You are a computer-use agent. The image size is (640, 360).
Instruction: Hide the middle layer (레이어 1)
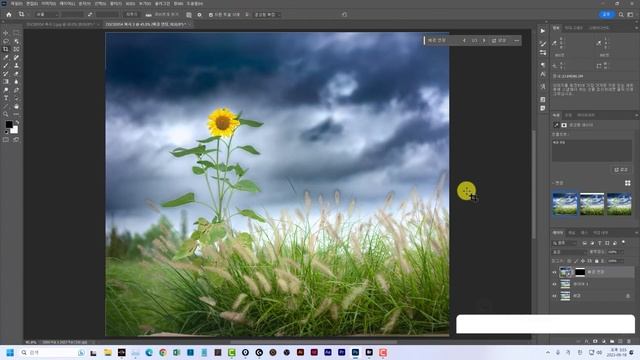click(x=554, y=284)
